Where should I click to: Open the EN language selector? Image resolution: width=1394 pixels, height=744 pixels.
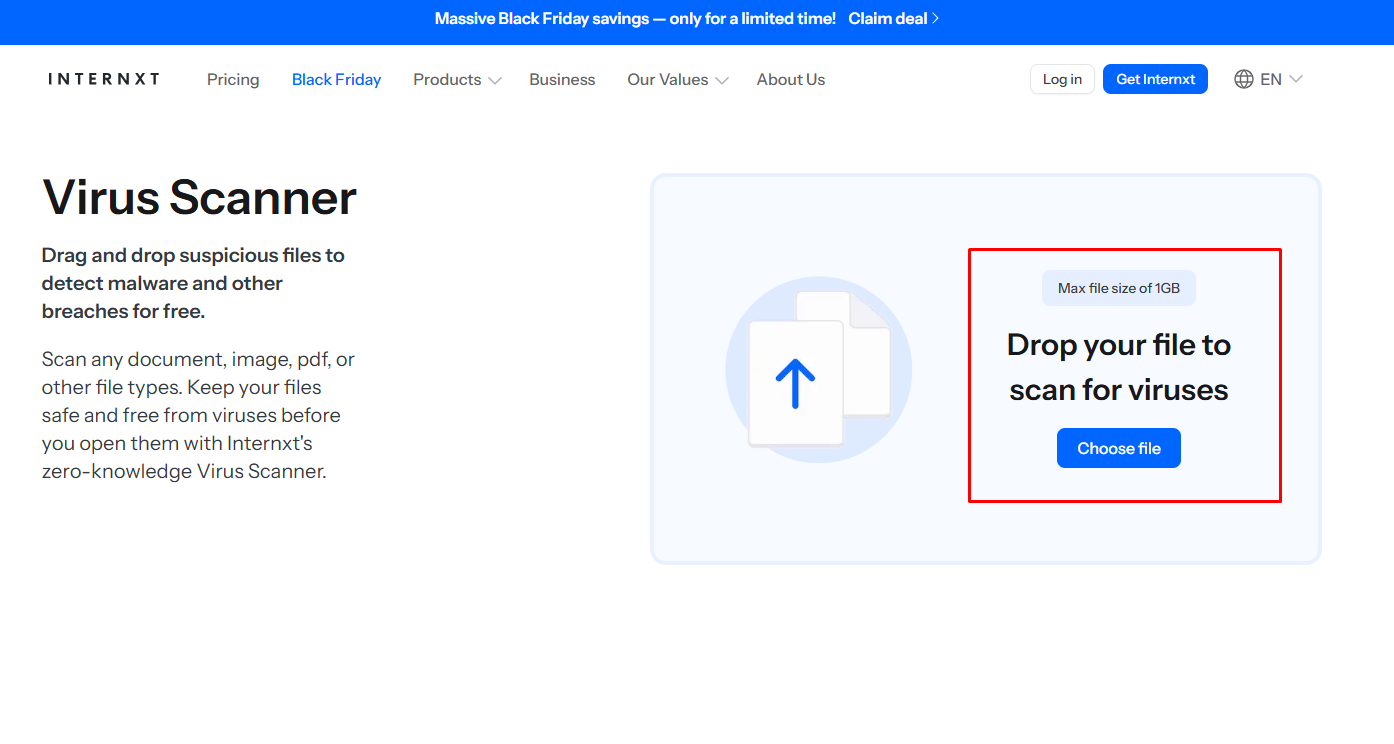pyautogui.click(x=1268, y=78)
